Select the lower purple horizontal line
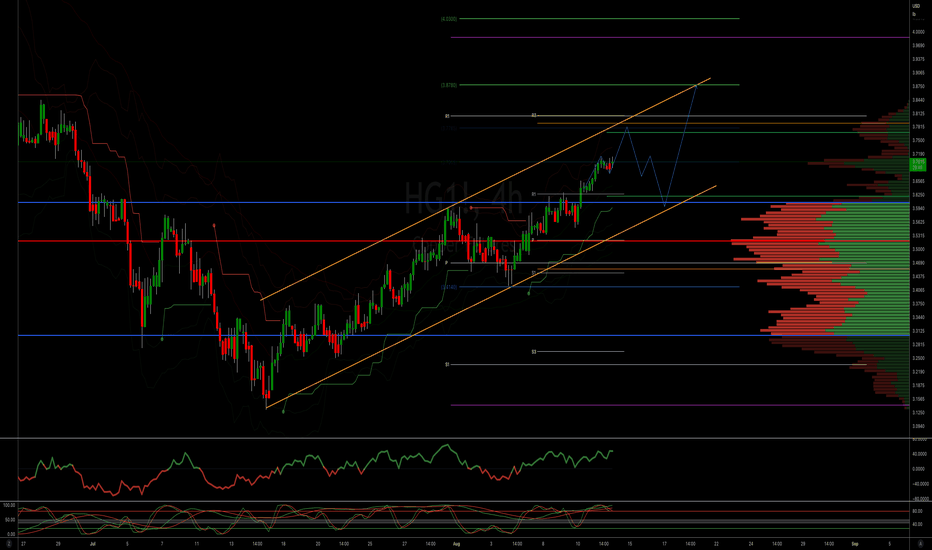Image resolution: width=932 pixels, height=550 pixels. (680, 406)
